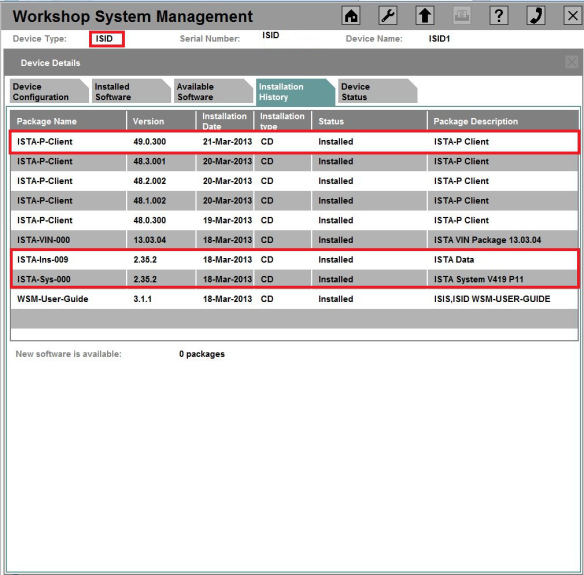The width and height of the screenshot is (584, 575).
Task: Click the 0 packages value
Action: click(201, 354)
